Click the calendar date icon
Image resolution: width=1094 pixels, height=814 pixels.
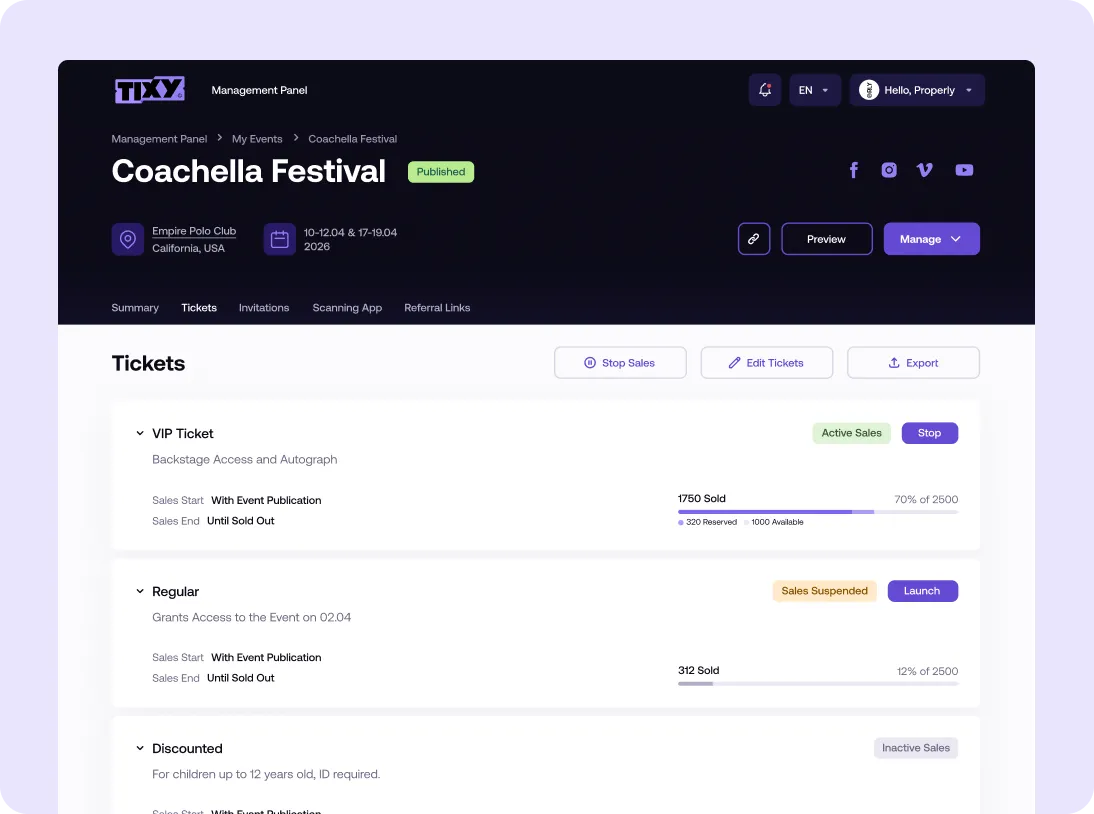[x=279, y=239]
